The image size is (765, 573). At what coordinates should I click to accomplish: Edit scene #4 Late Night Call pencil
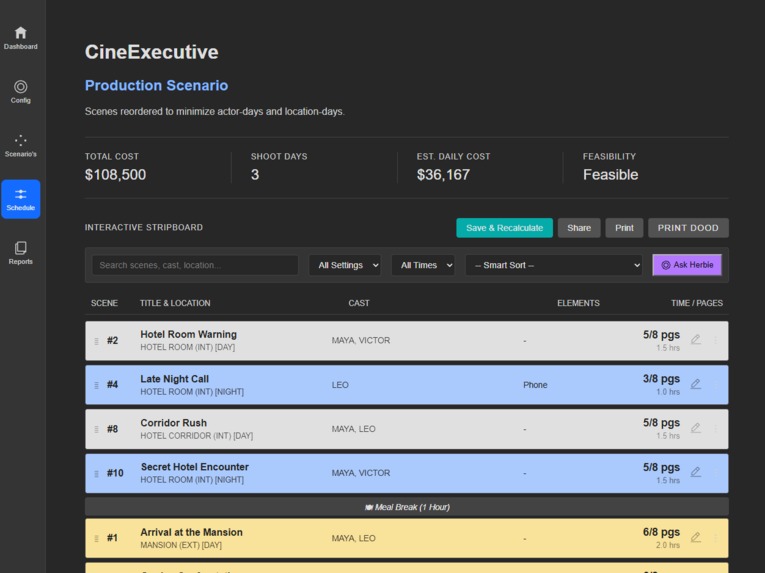coord(696,384)
